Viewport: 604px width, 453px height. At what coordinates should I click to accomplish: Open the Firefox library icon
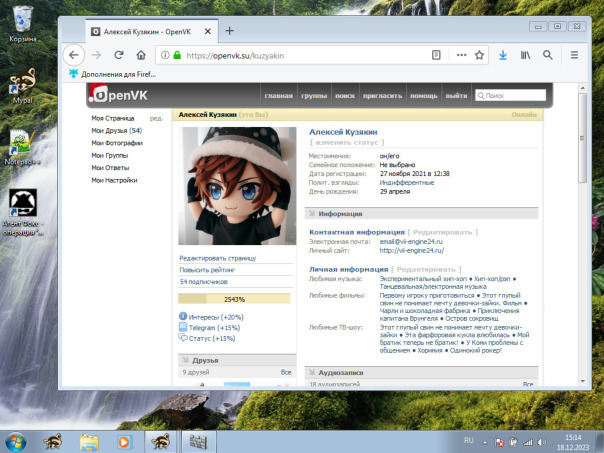pyautogui.click(x=525, y=55)
